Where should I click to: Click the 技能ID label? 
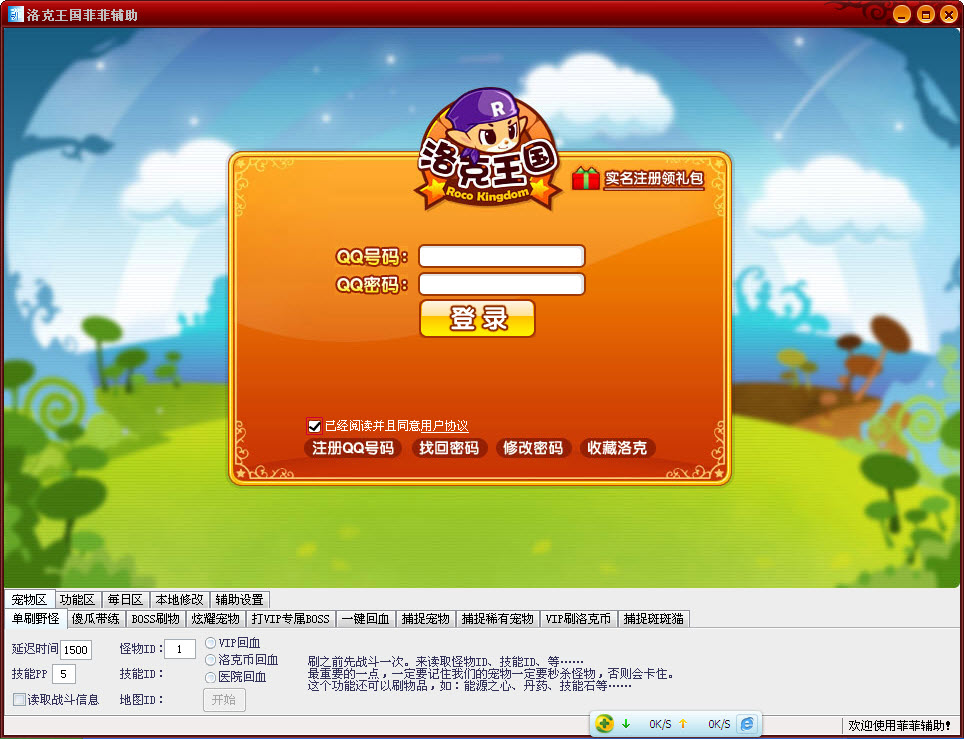pos(141,674)
